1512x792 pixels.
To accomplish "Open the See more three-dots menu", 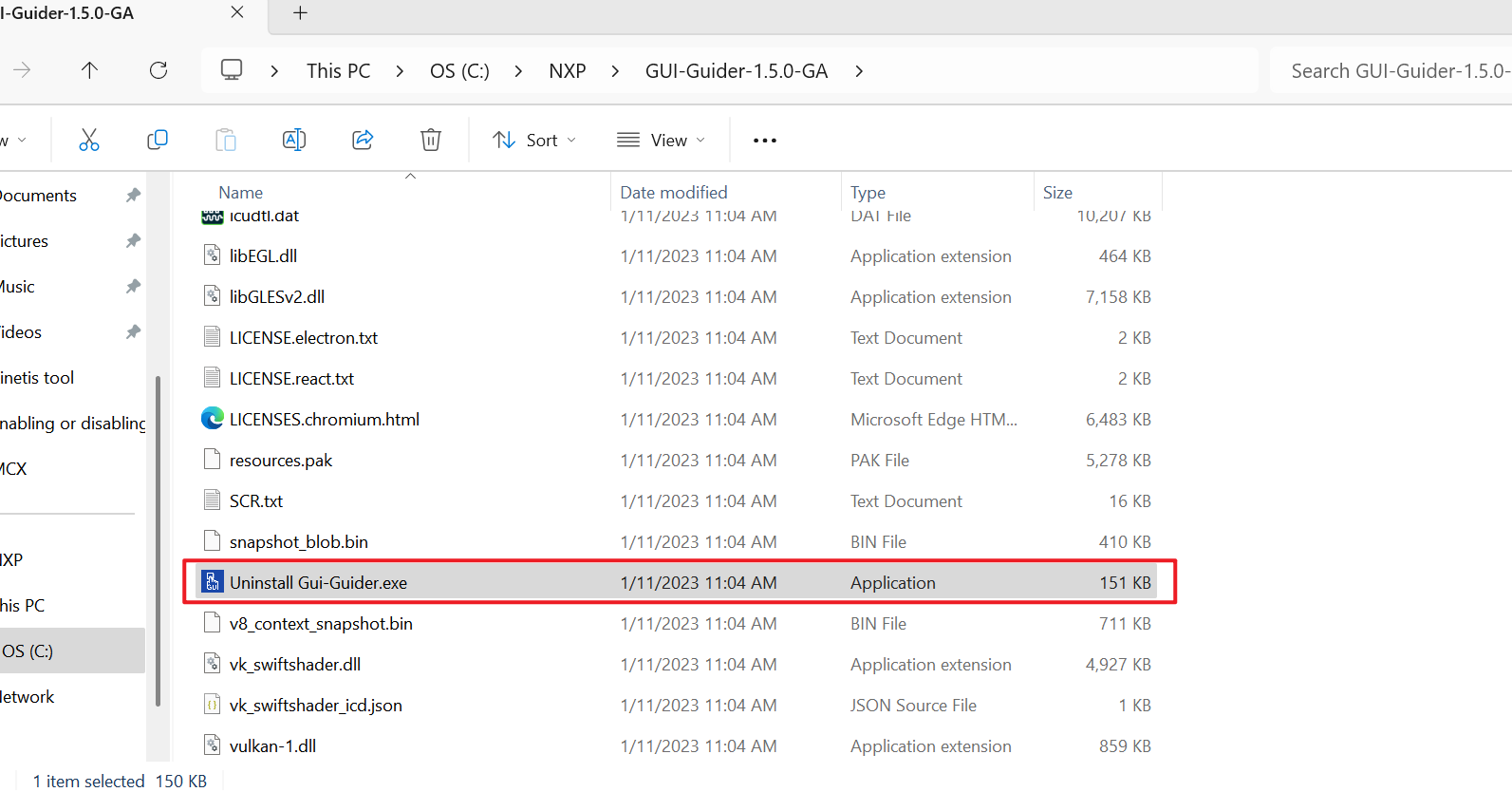I will [765, 141].
